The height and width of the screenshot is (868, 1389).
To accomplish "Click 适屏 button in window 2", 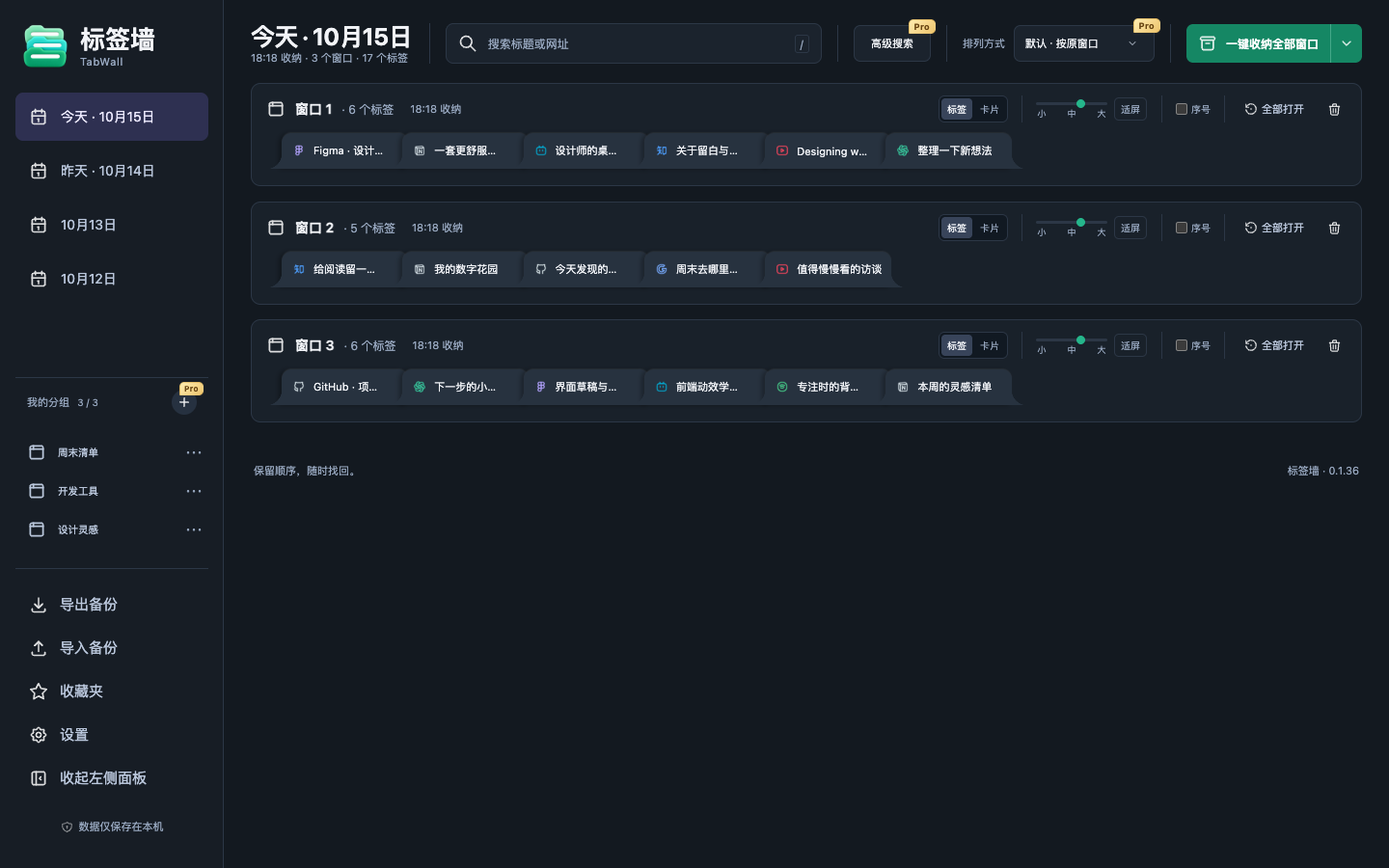I will tap(1130, 228).
